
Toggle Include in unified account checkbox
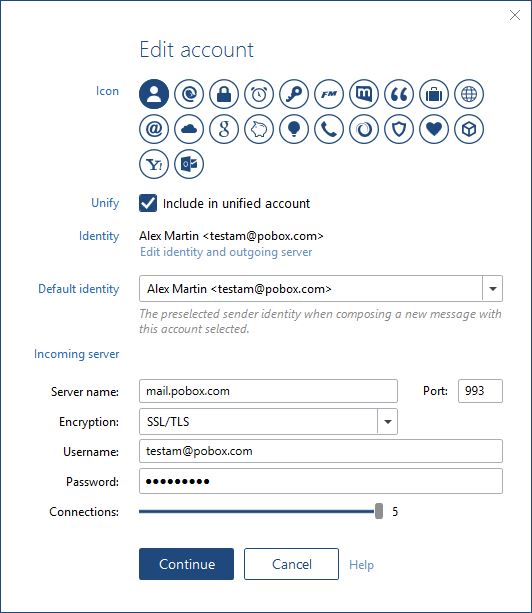click(x=148, y=203)
